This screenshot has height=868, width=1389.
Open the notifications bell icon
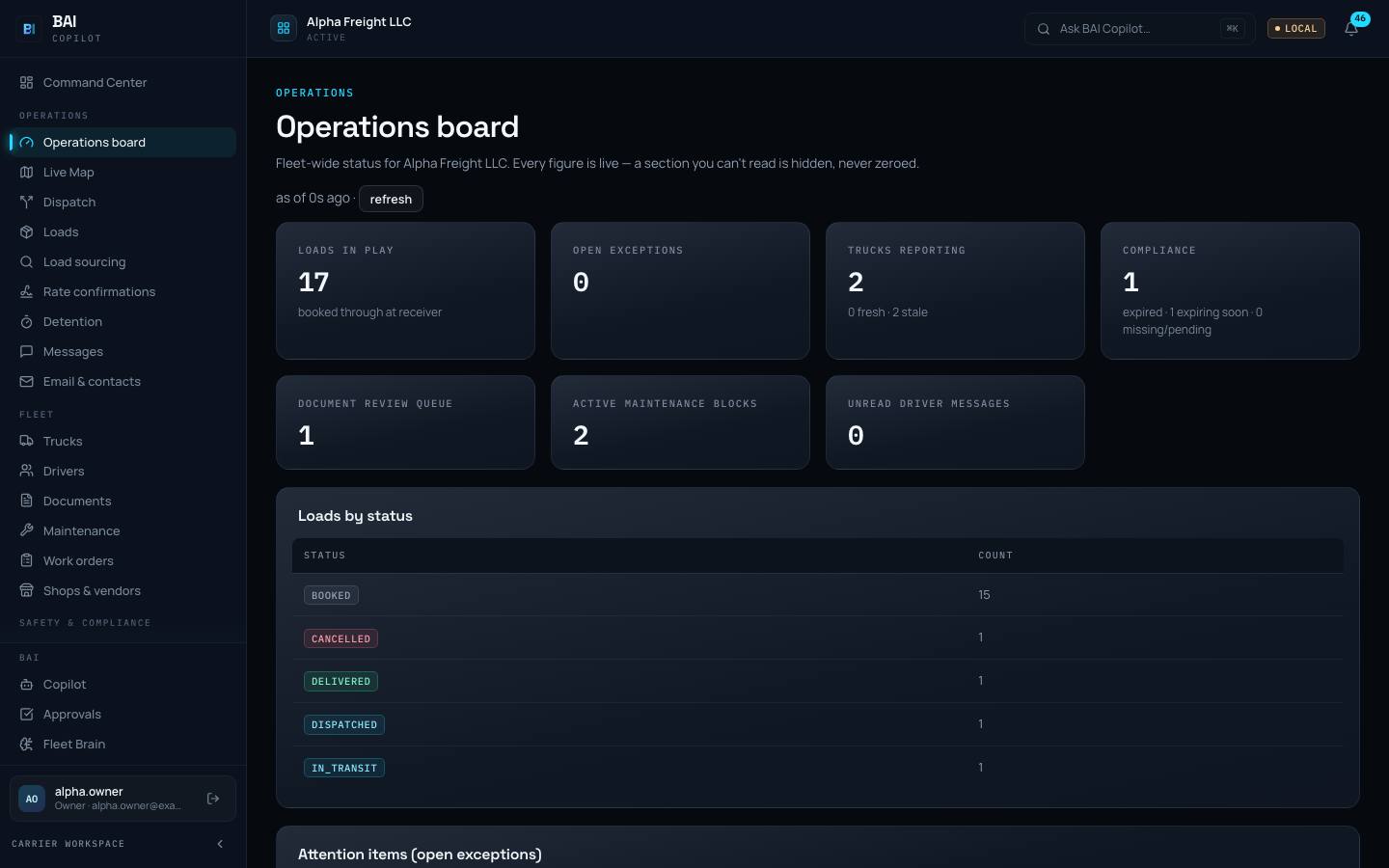tap(1351, 29)
